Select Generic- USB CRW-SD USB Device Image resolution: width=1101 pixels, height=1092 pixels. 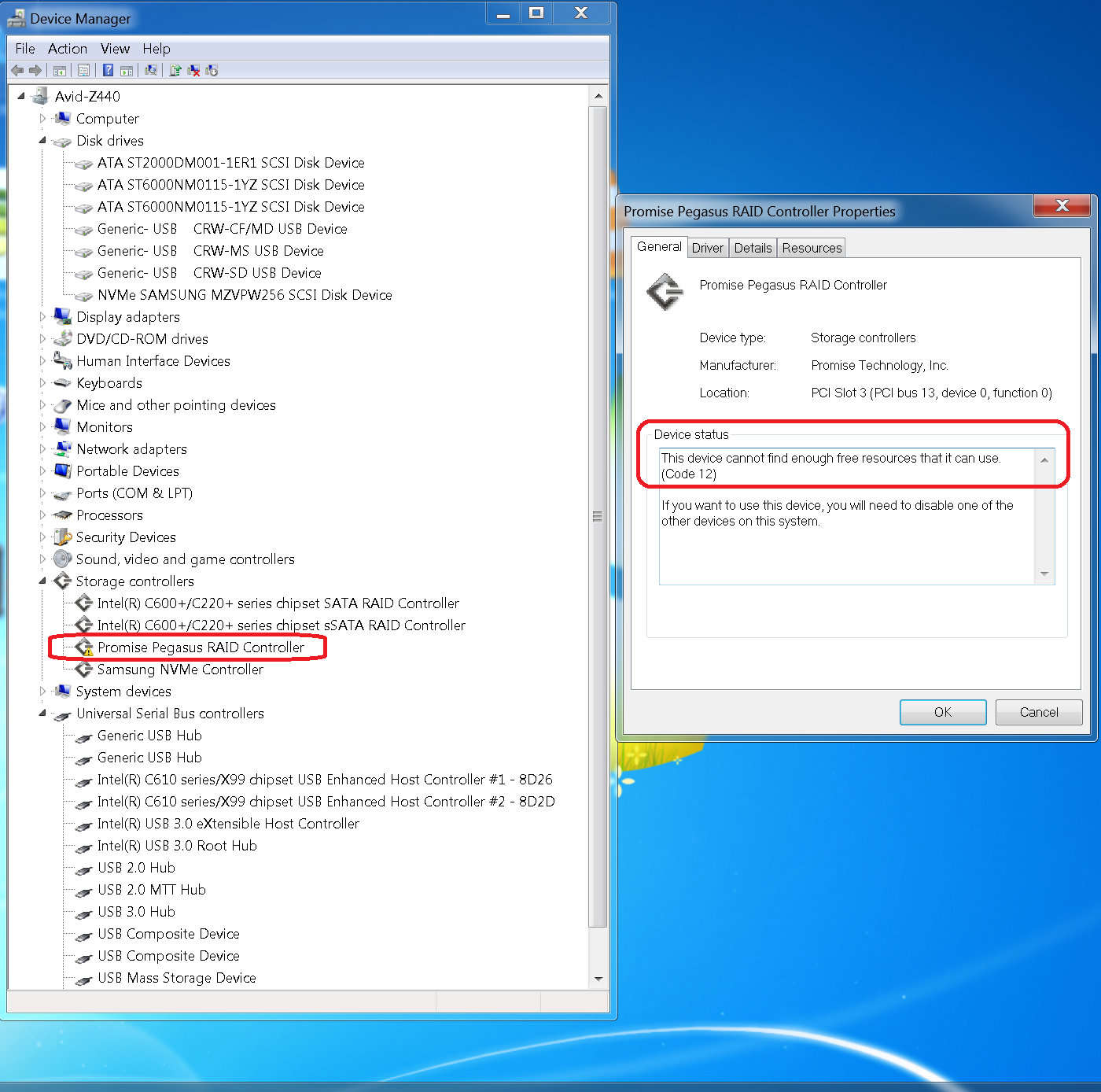click(x=209, y=273)
